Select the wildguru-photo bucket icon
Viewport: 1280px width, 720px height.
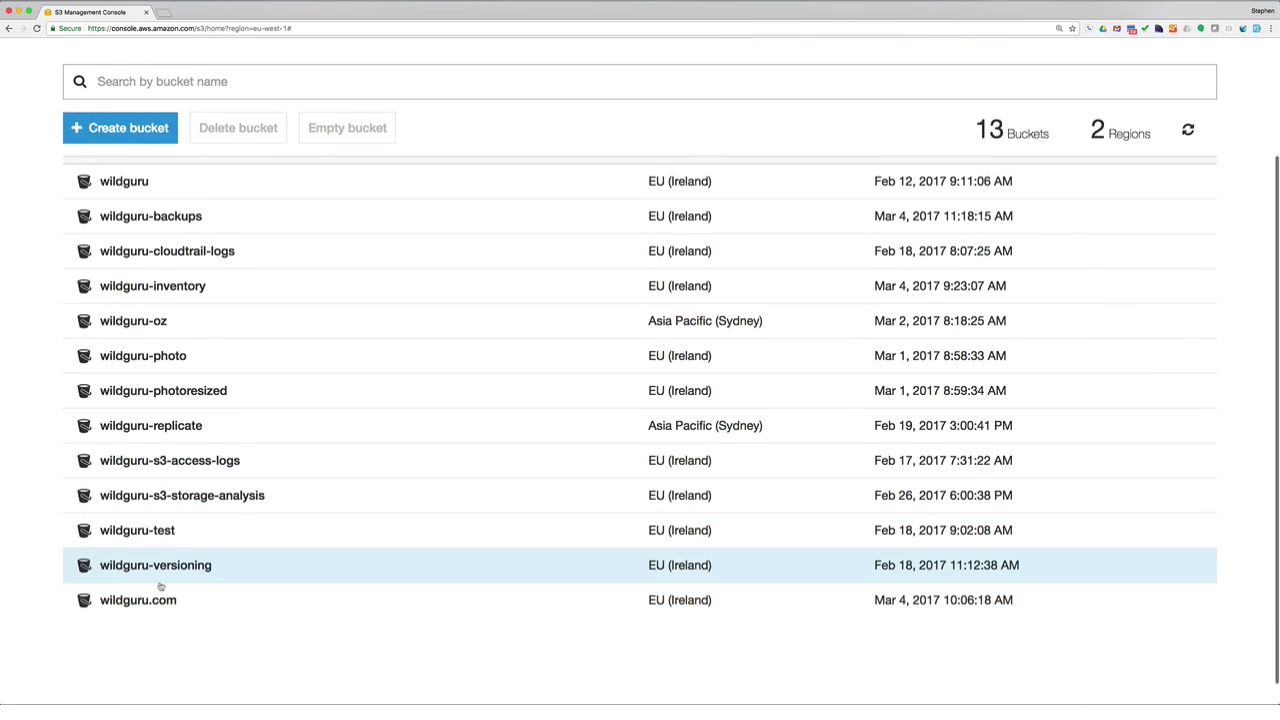click(84, 356)
